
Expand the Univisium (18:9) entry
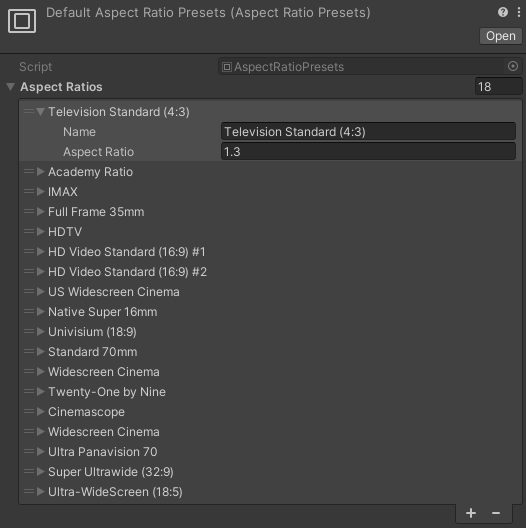pyautogui.click(x=41, y=332)
